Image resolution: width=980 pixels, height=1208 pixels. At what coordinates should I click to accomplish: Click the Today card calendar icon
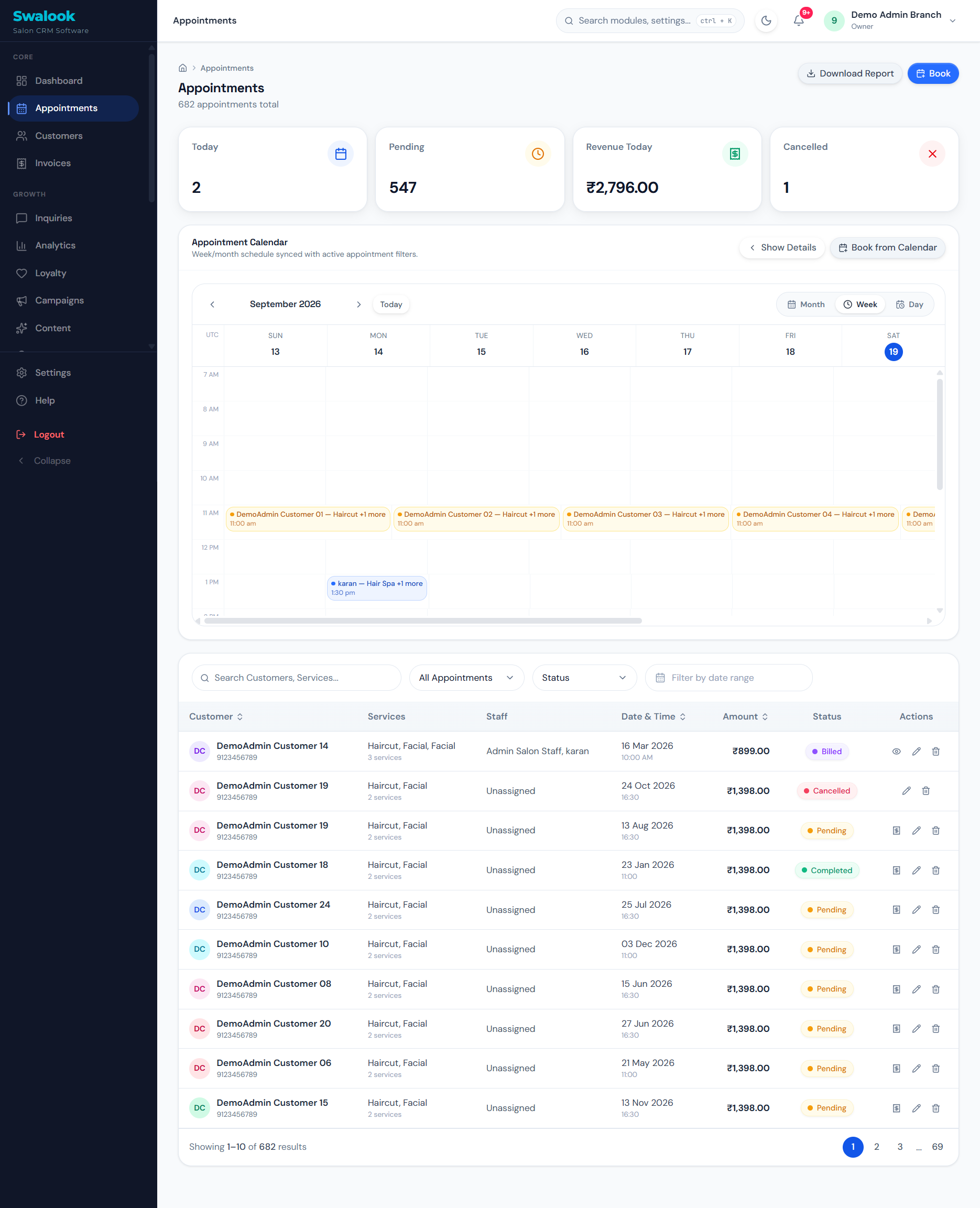click(341, 154)
